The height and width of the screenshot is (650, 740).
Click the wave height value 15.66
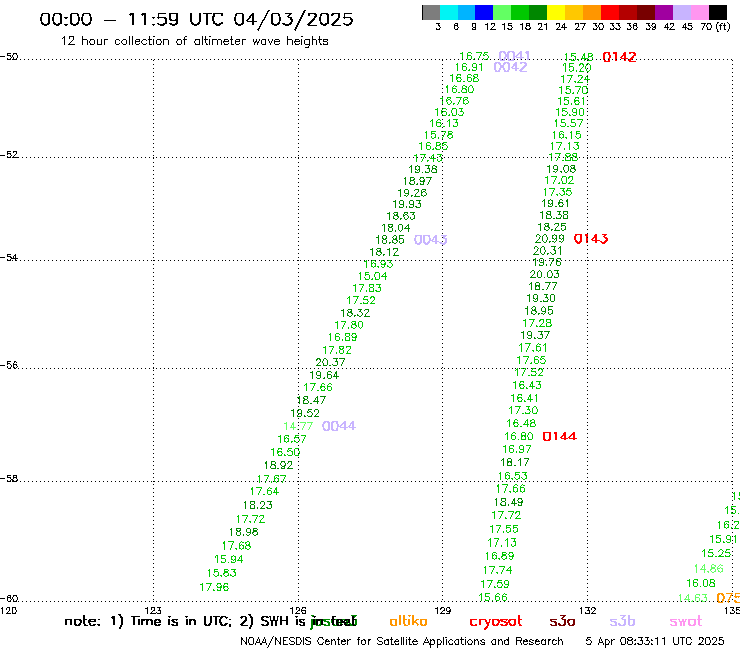[493, 598]
